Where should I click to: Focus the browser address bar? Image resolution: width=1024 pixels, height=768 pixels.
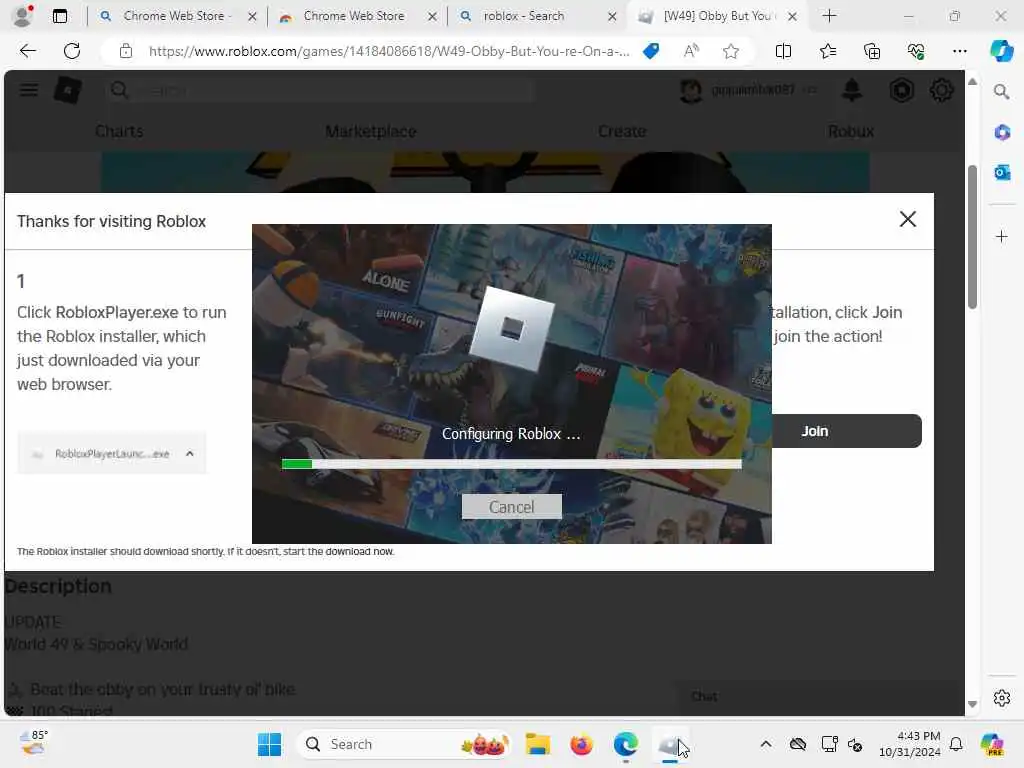pos(389,51)
